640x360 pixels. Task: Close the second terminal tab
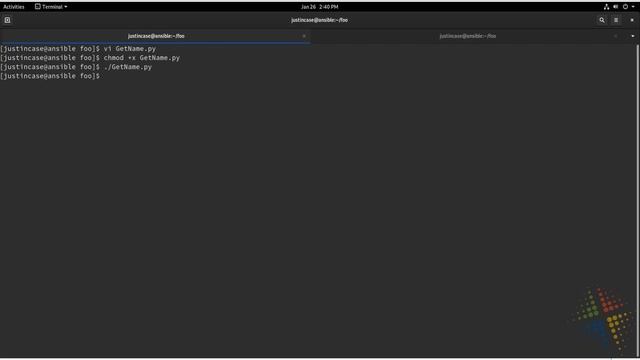pyautogui.click(x=616, y=36)
